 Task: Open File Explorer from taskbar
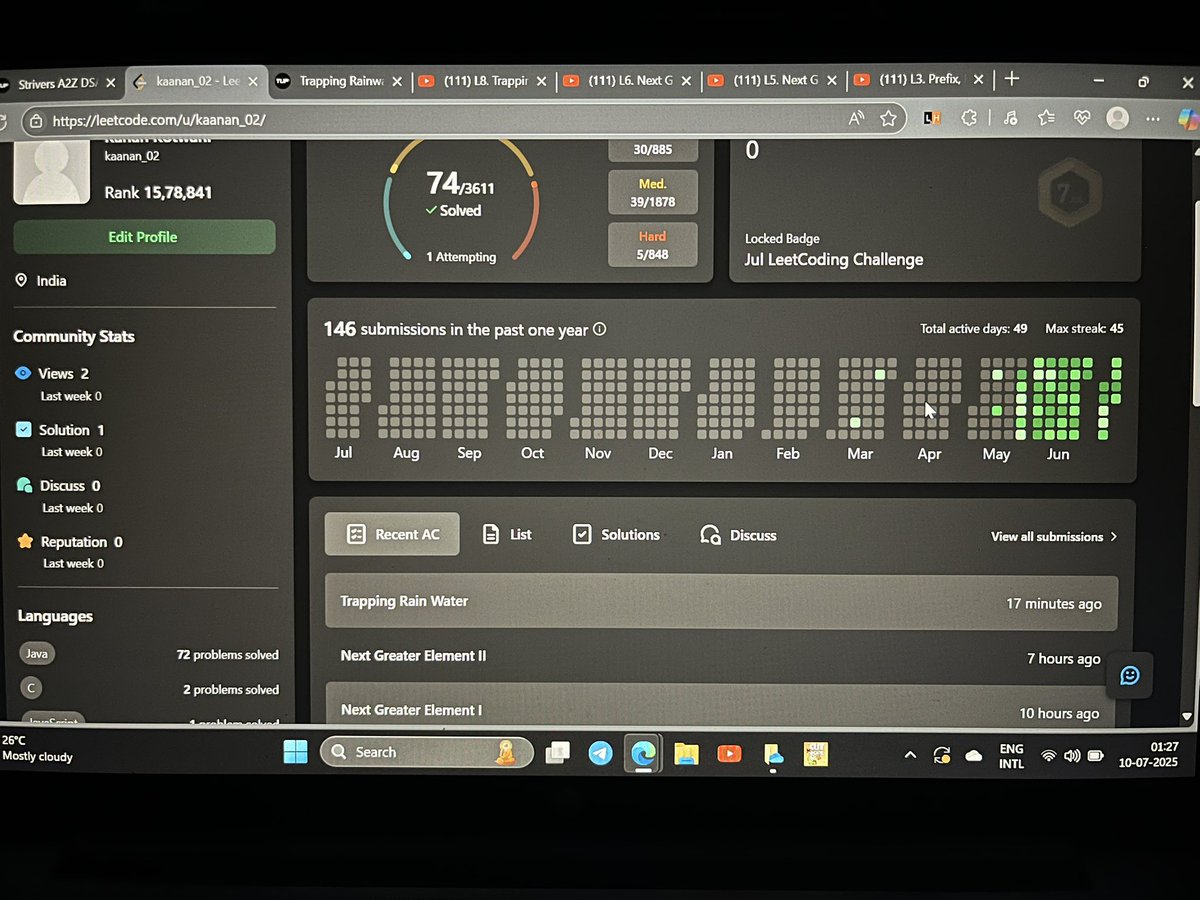[x=686, y=754]
